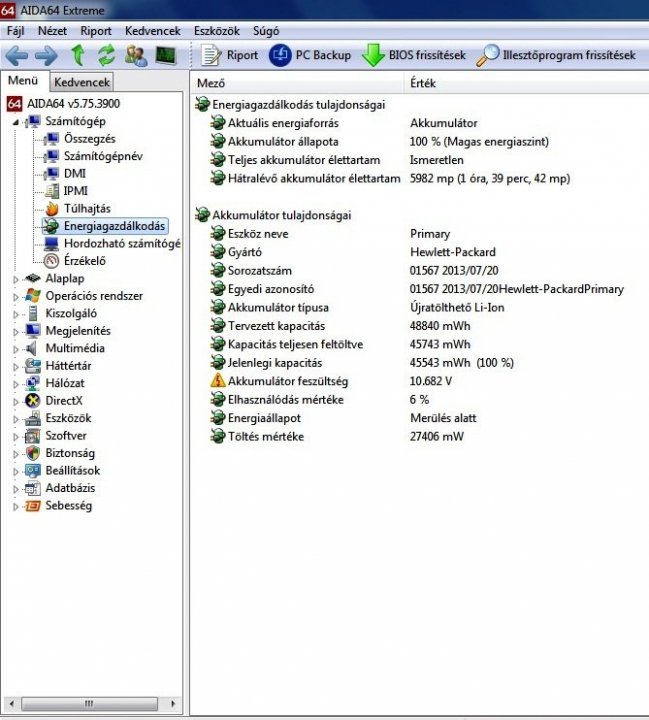Expand the Beállítások tree node

16,472
